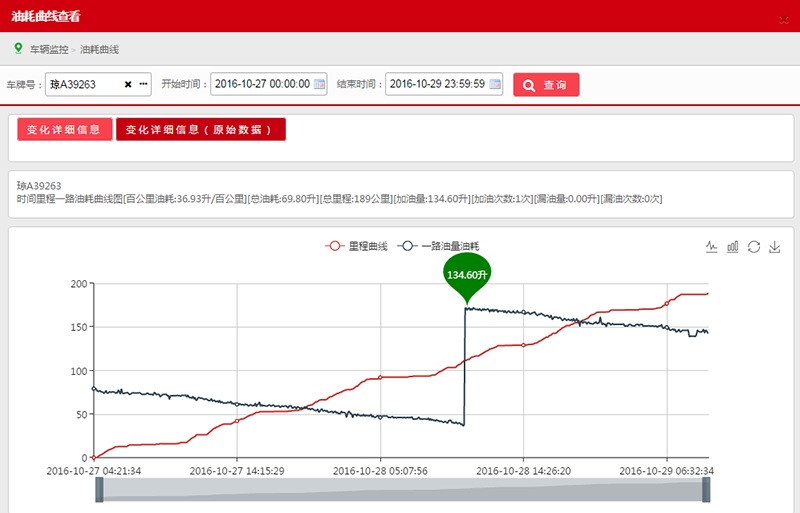Open end time calendar picker icon

point(494,85)
